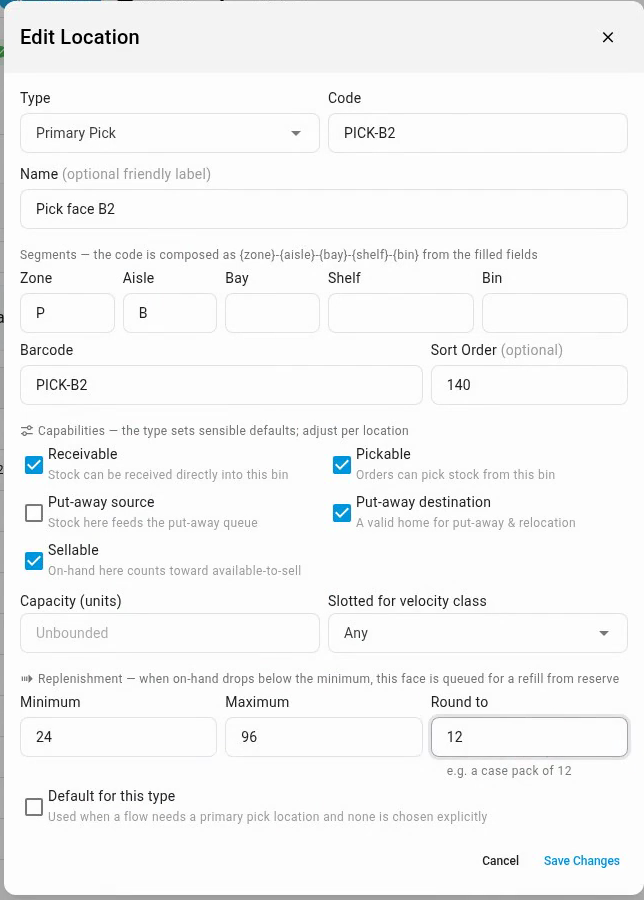The width and height of the screenshot is (644, 900).
Task: Enable the Put-away source checkbox
Action: point(34,513)
